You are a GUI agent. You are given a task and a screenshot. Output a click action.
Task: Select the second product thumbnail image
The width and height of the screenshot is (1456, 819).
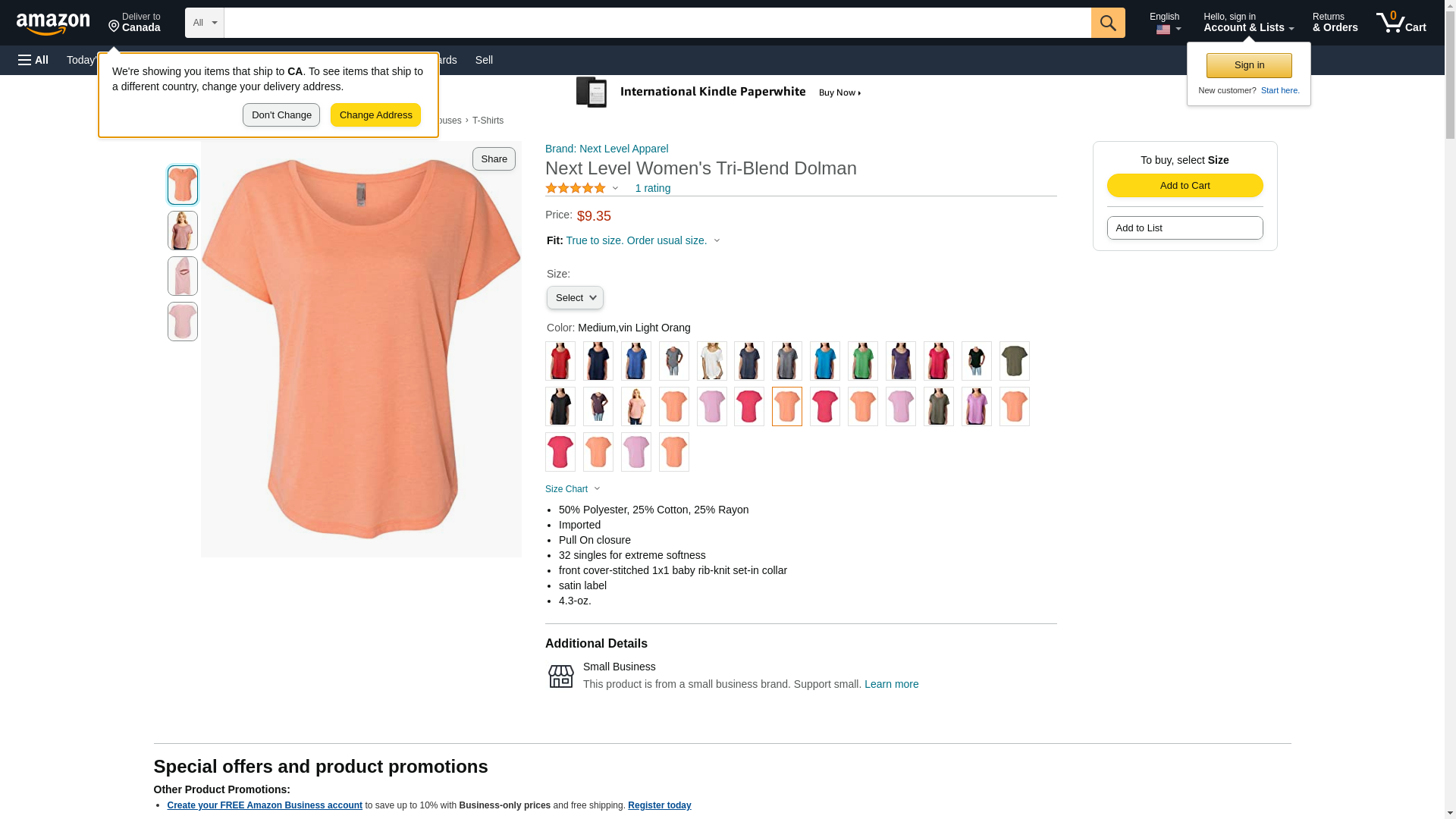pos(183,231)
